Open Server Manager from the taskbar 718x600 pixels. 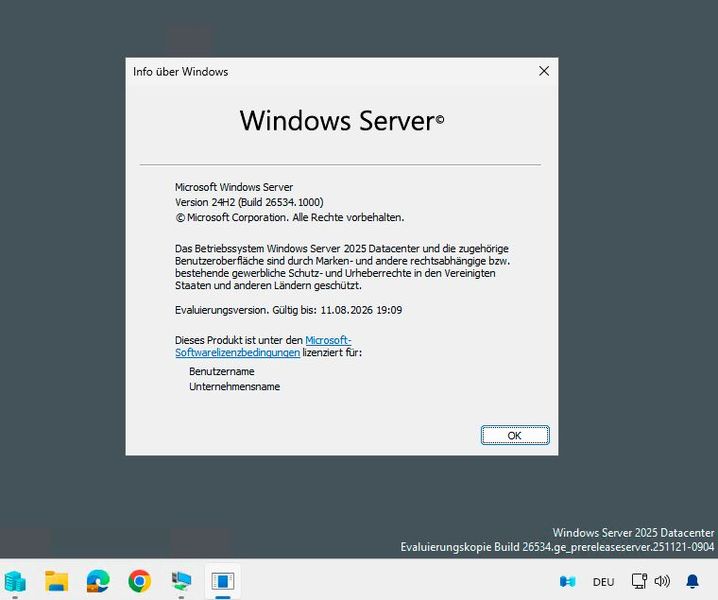click(x=15, y=582)
